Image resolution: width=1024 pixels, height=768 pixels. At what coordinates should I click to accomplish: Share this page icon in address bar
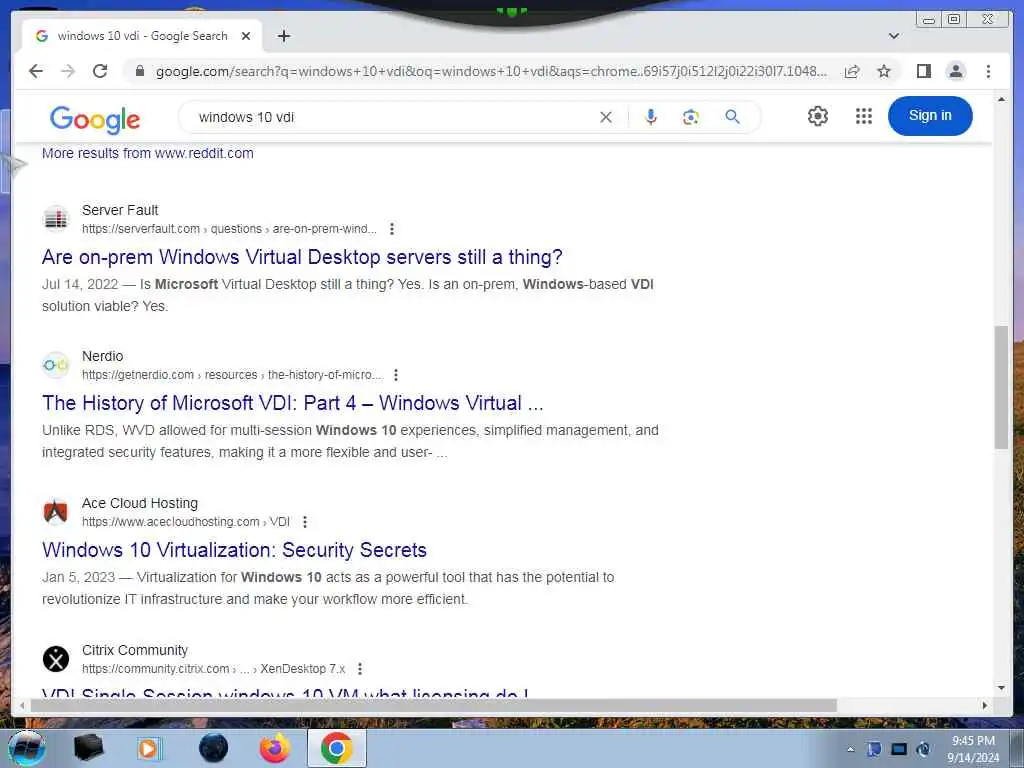[852, 71]
